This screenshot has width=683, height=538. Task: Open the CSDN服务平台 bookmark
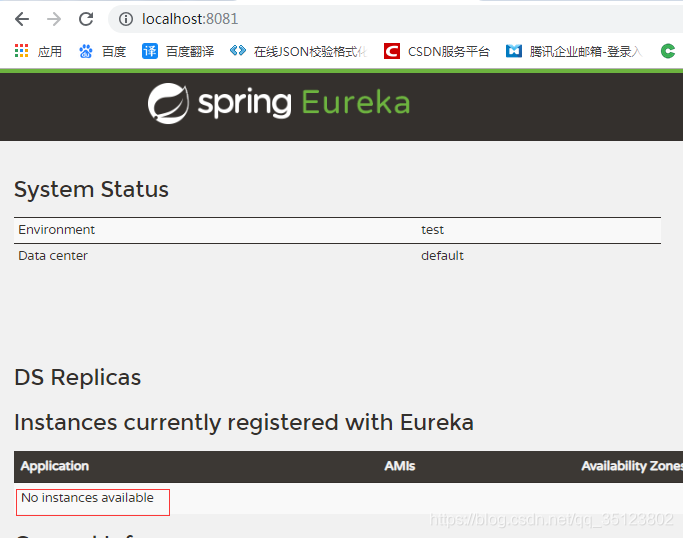pos(437,51)
